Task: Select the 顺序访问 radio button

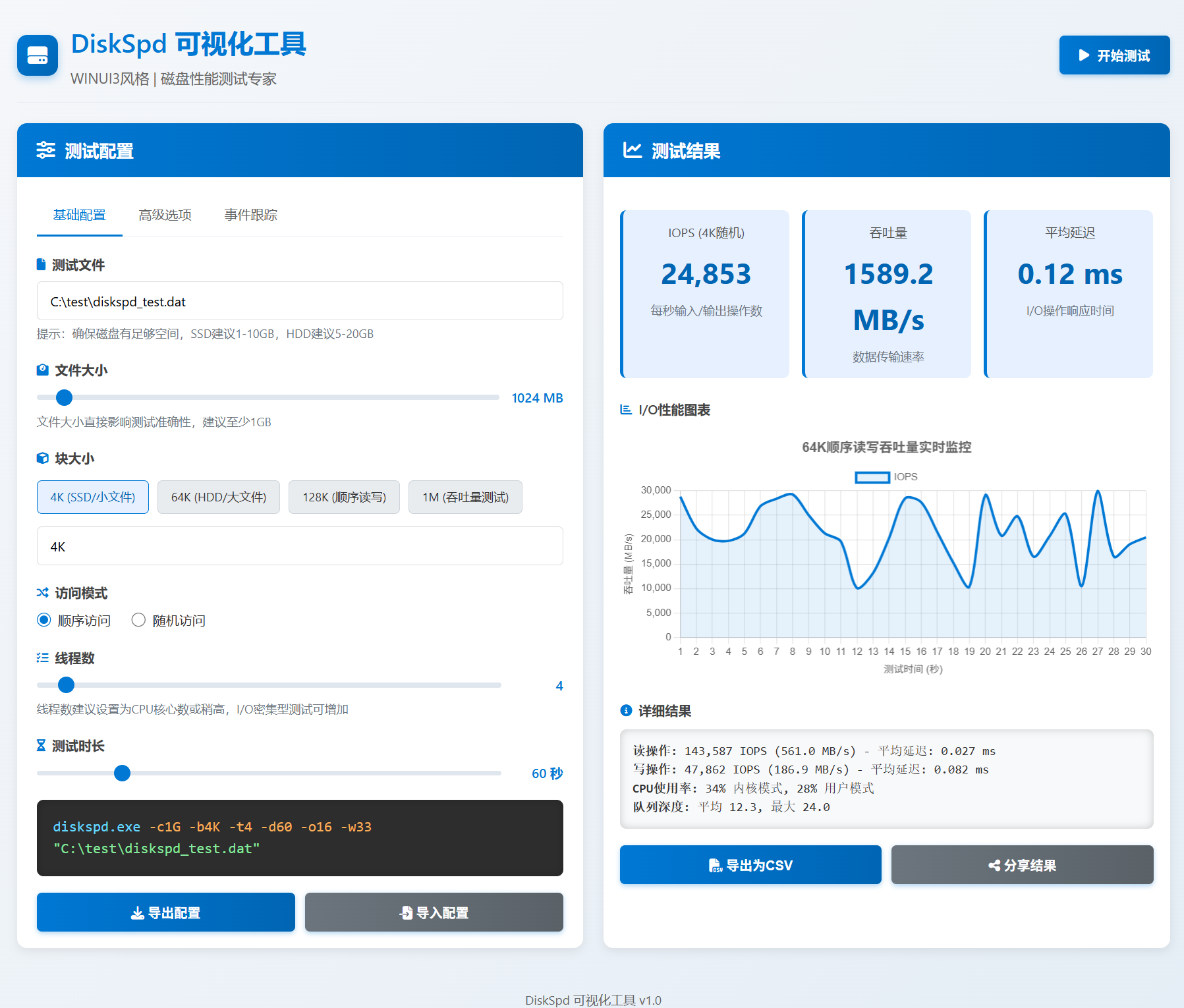Action: (x=44, y=620)
